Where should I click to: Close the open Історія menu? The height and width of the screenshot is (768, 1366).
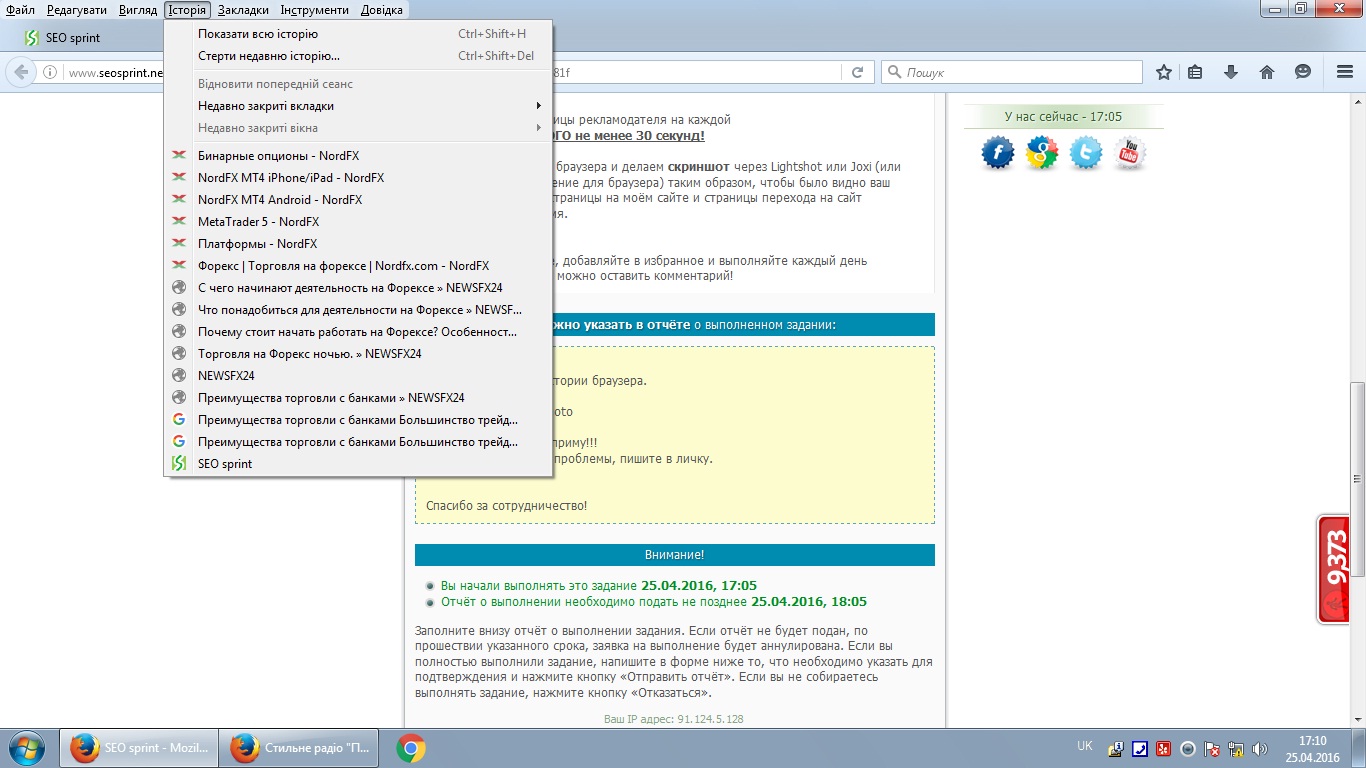point(188,10)
